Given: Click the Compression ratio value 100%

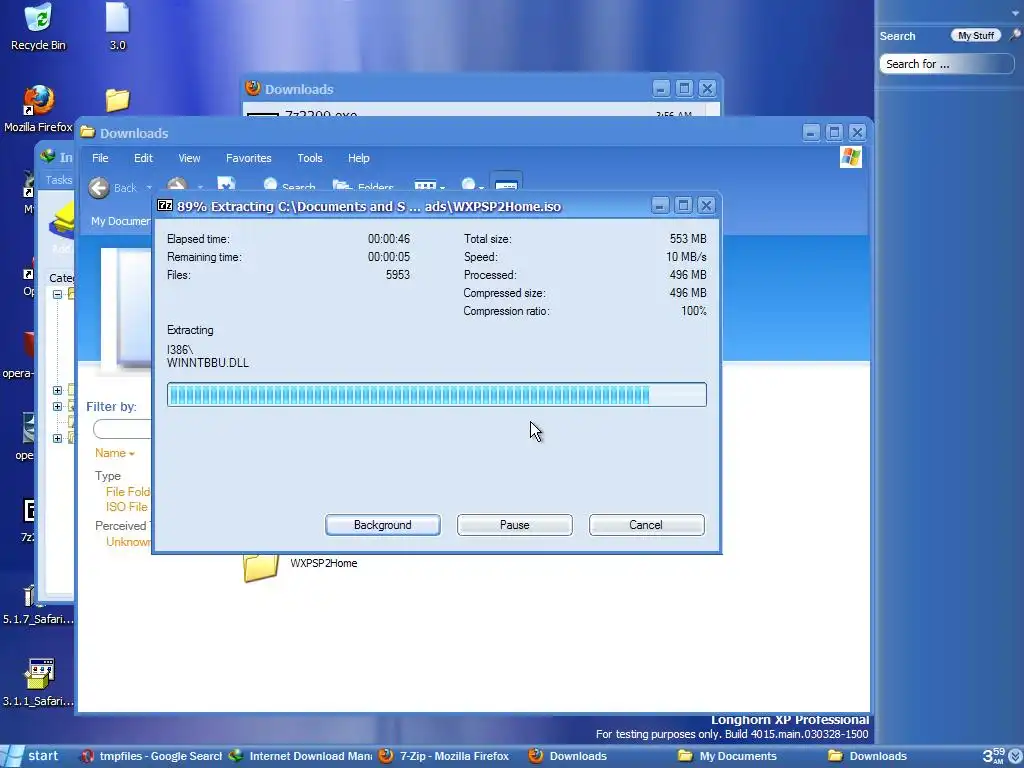Looking at the screenshot, I should tap(694, 311).
